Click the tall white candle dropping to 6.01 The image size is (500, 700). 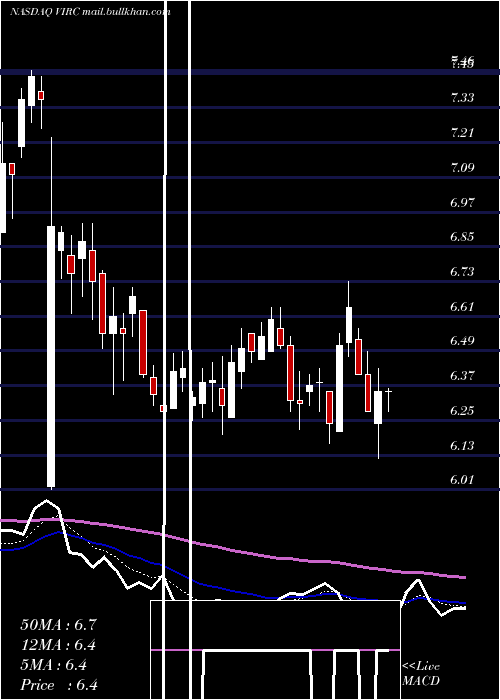[51, 357]
